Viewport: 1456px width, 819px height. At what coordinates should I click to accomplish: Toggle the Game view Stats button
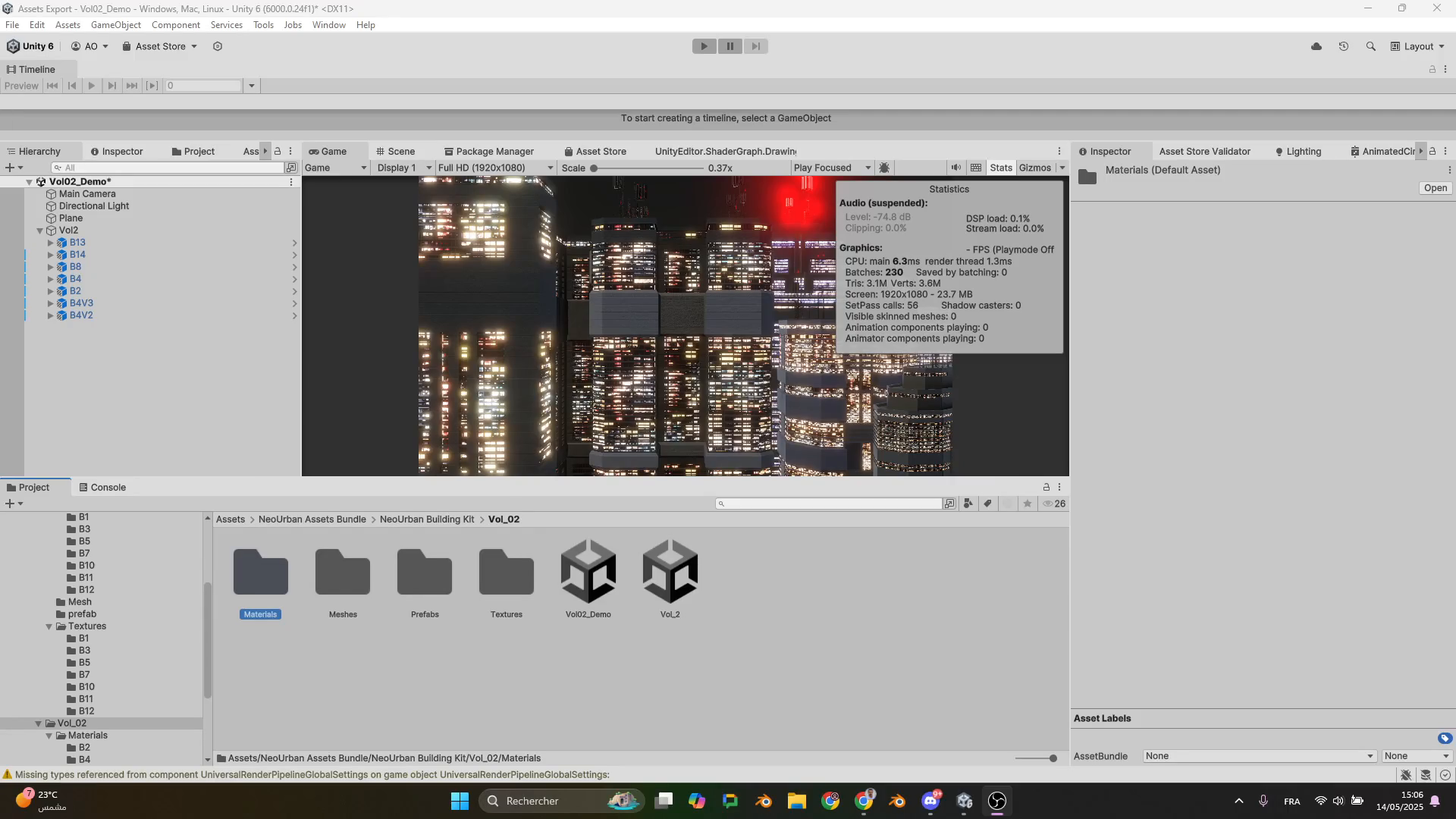[x=1001, y=168]
